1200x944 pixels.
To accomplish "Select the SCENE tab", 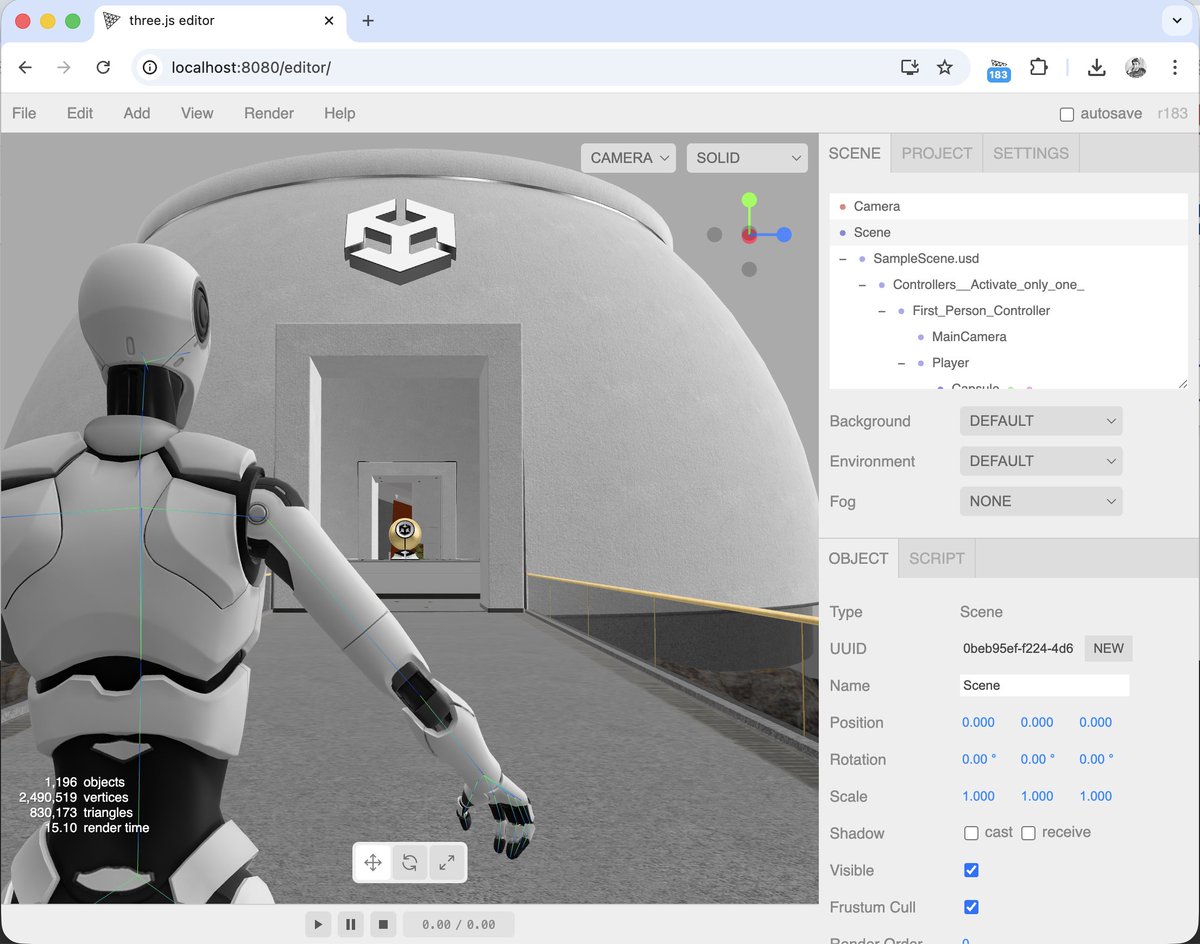I will click(855, 153).
